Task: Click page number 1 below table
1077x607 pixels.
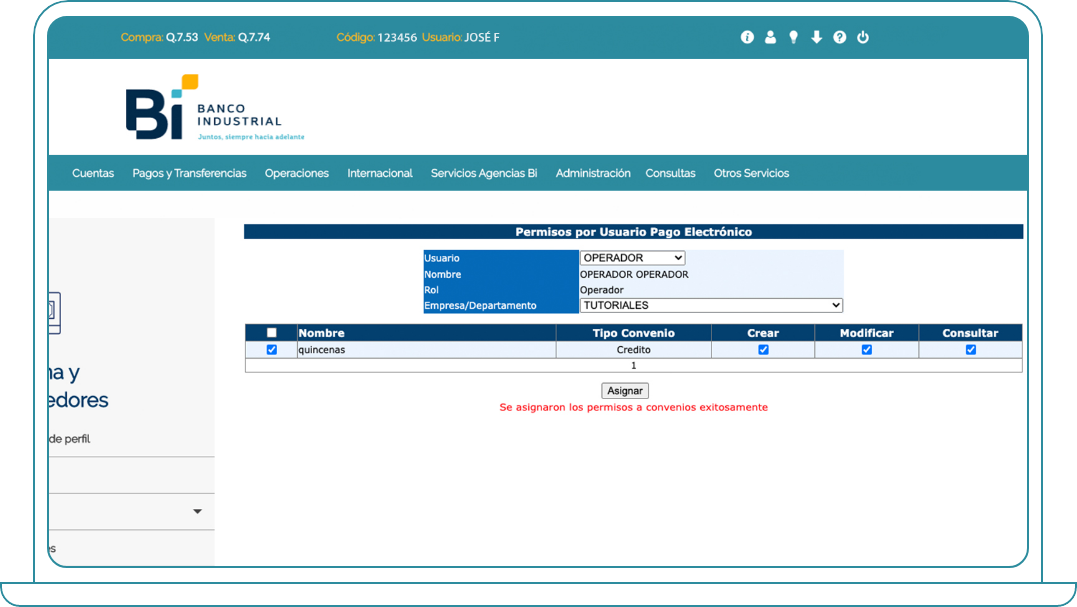Action: point(633,365)
